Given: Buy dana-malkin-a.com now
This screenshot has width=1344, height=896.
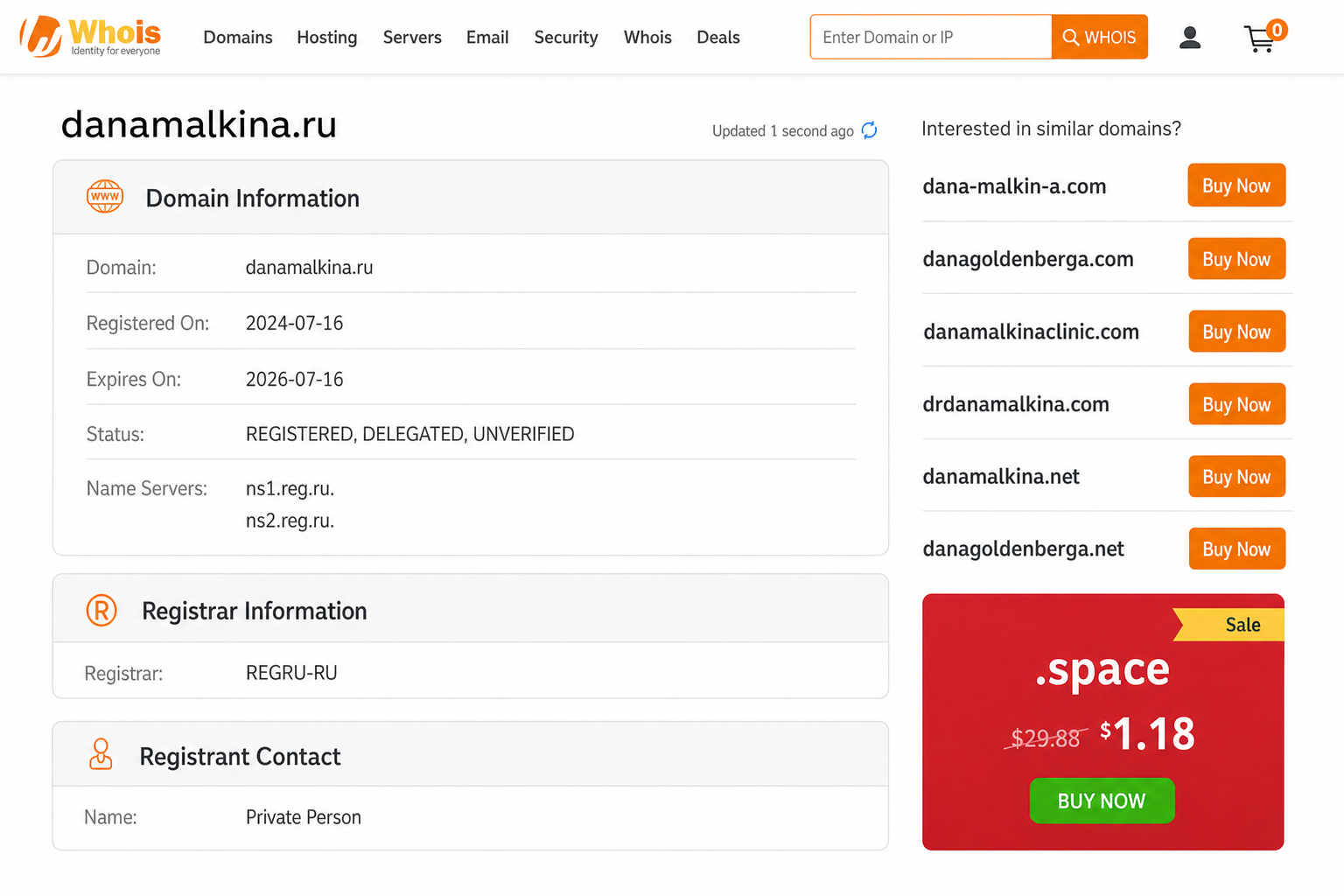Looking at the screenshot, I should (x=1236, y=185).
